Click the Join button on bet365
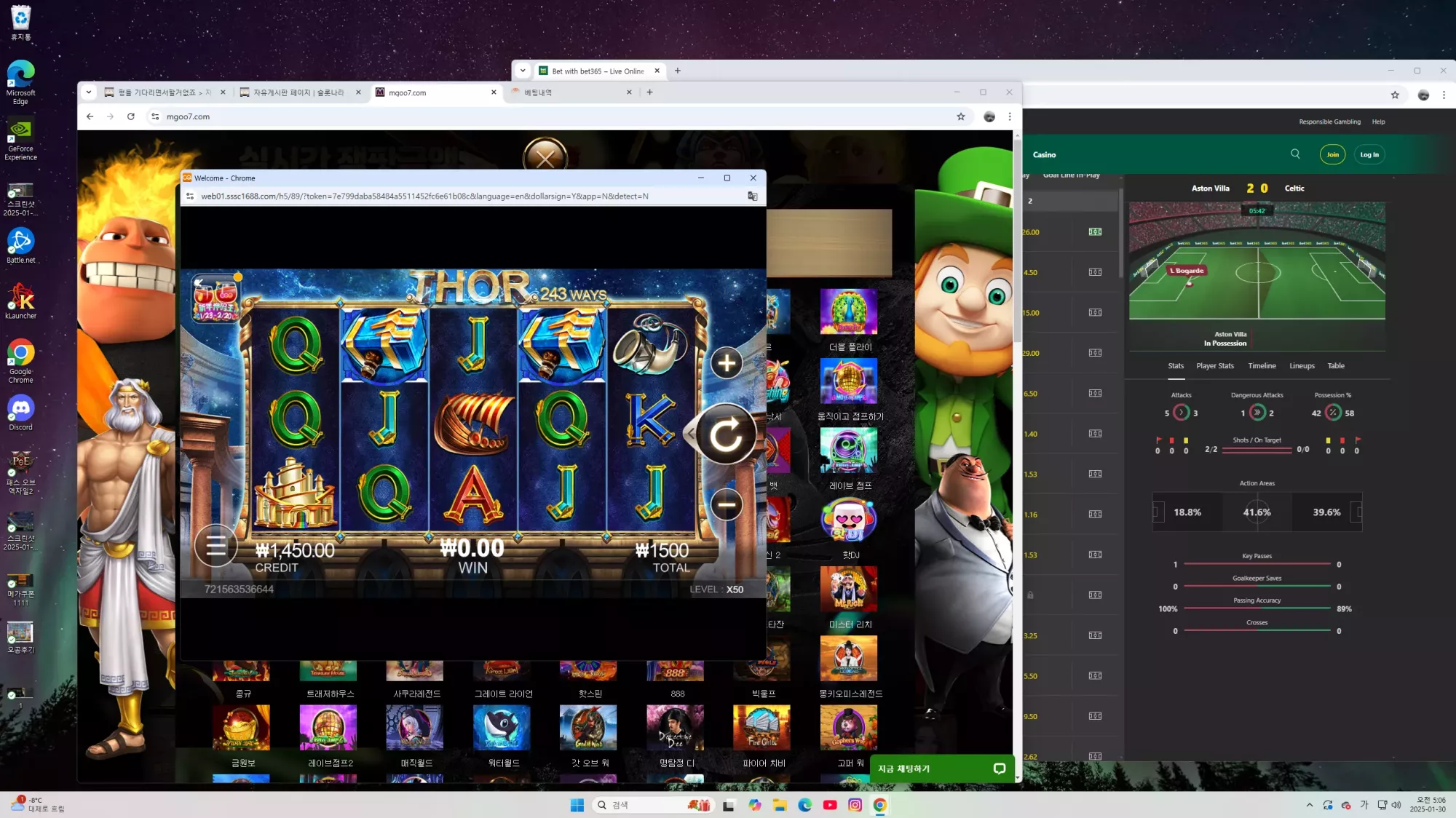Viewport: 1456px width, 818px height. [x=1332, y=154]
